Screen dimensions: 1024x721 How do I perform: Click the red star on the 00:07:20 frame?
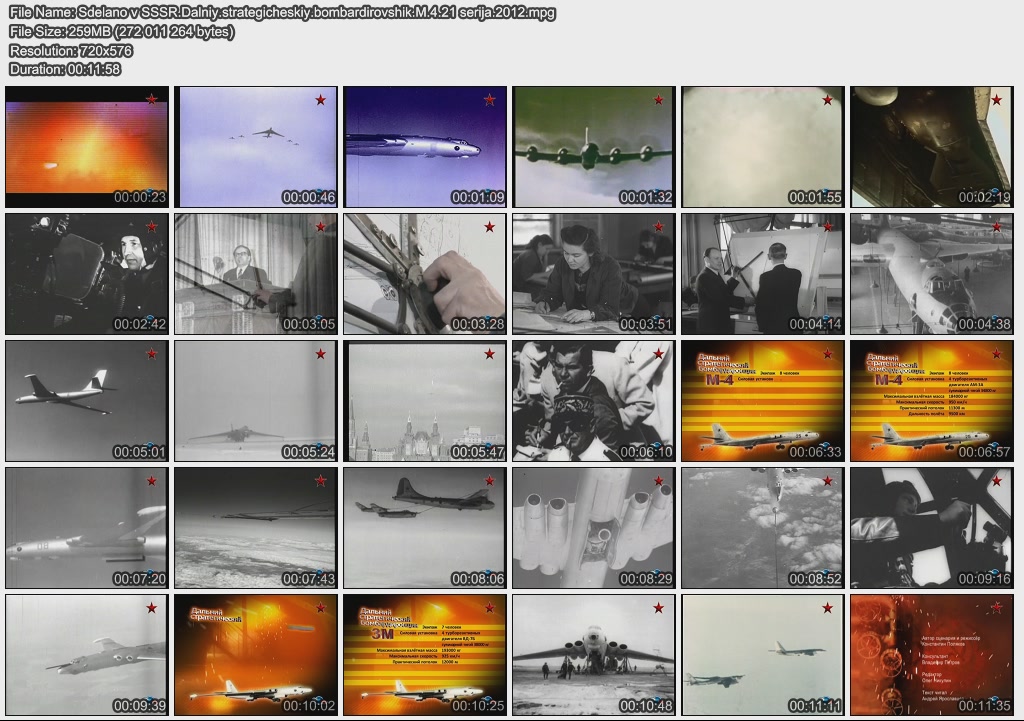(x=151, y=481)
